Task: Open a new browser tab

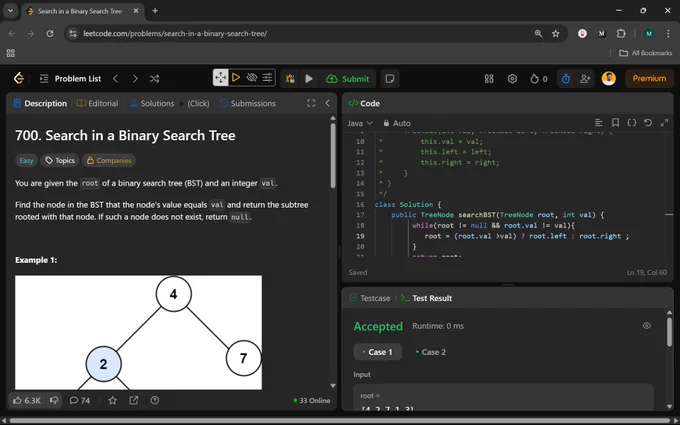Action: (155, 11)
